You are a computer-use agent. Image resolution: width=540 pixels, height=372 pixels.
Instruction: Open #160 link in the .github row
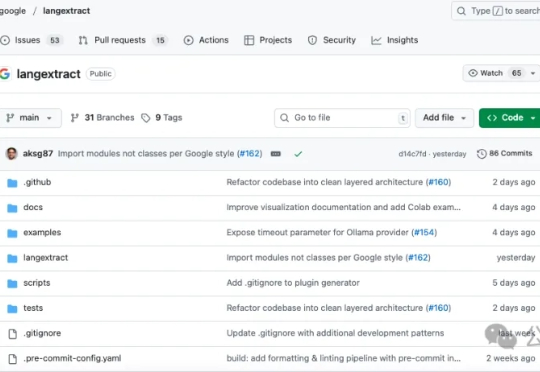[x=439, y=182]
